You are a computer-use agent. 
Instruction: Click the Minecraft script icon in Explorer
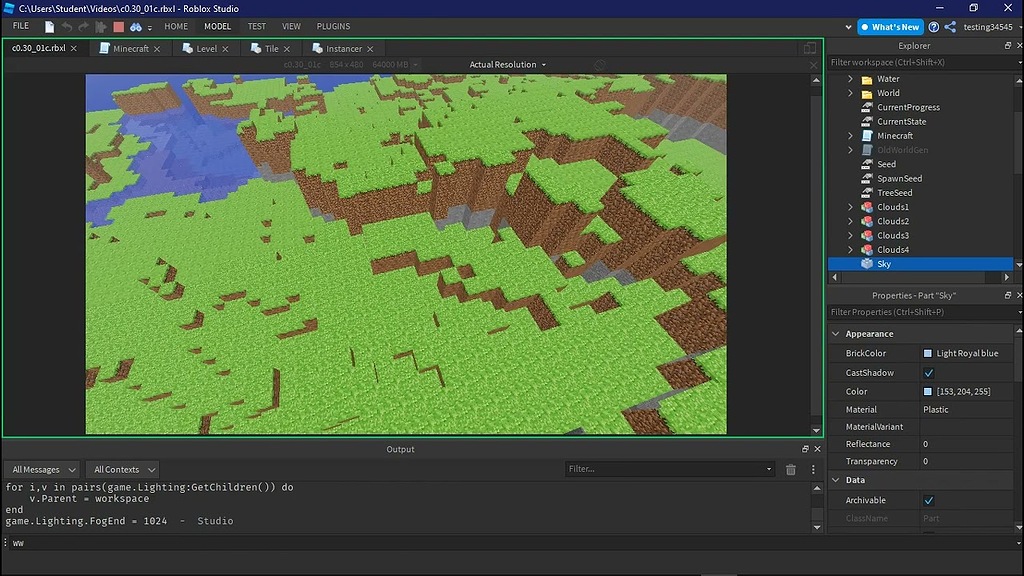(866, 135)
